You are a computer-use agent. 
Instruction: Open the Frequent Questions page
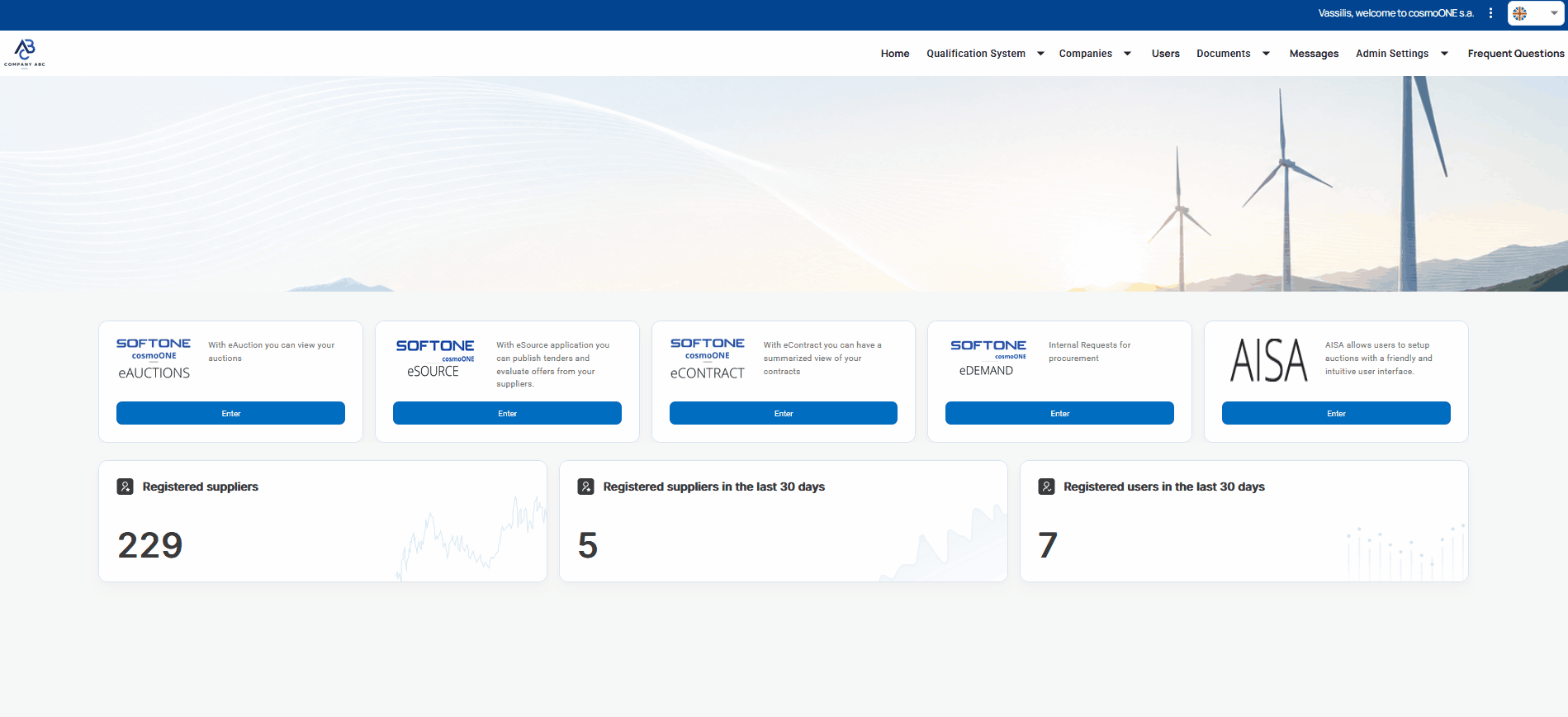pyautogui.click(x=1515, y=54)
